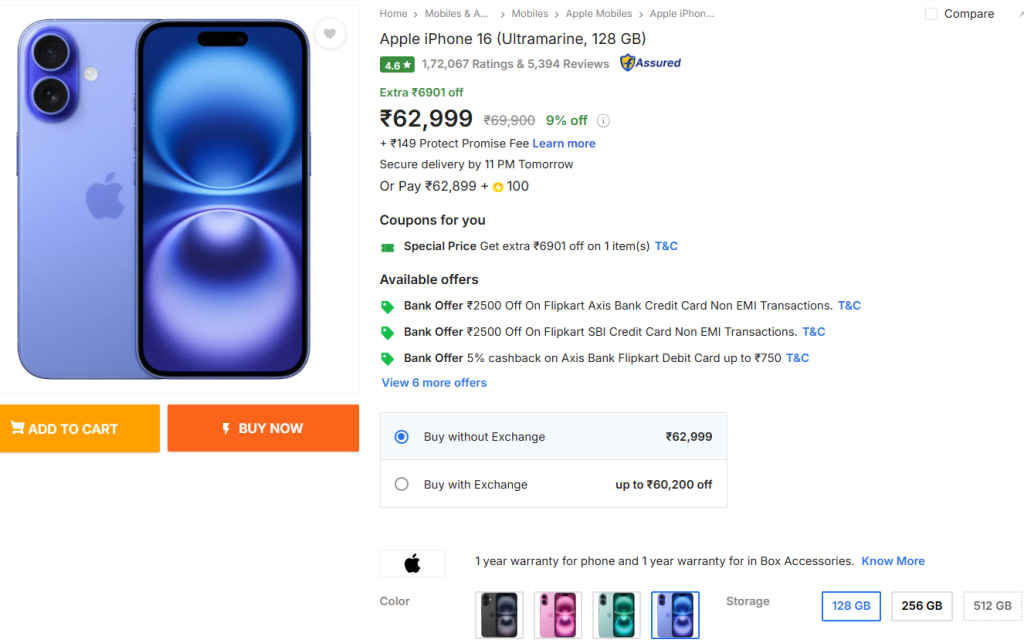Click the 4.6 star rating badge
This screenshot has width=1024, height=643.
tap(397, 64)
